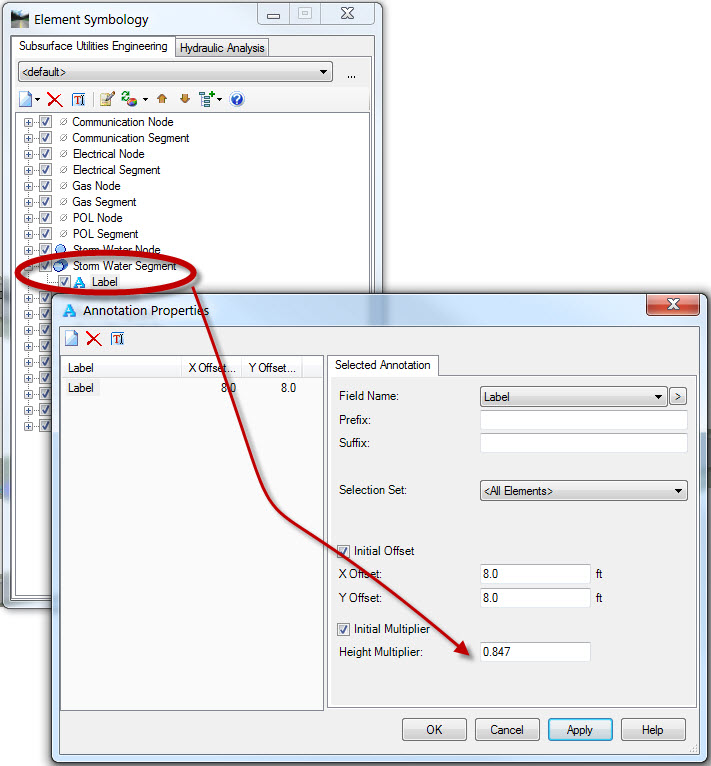Click Apply button
Screen dimensions: 711x766
coord(580,730)
